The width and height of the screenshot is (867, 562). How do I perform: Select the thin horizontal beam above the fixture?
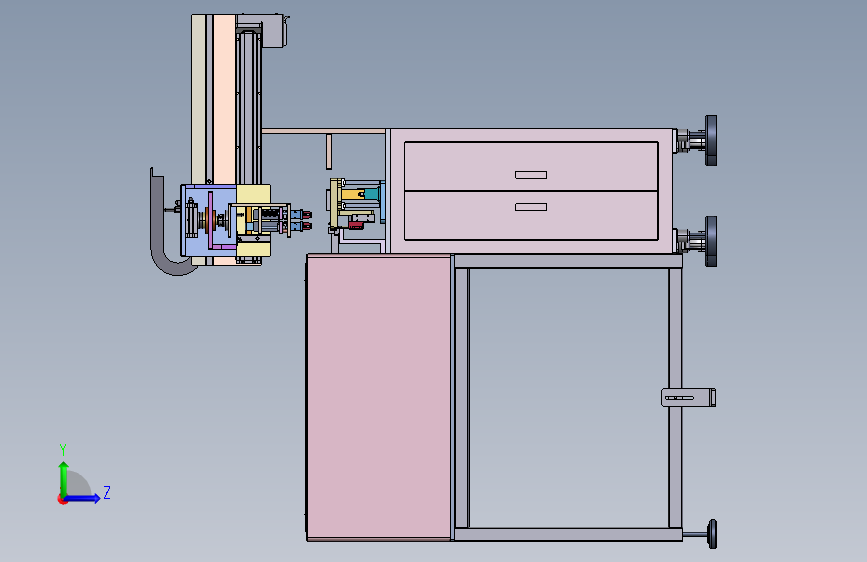(323, 132)
